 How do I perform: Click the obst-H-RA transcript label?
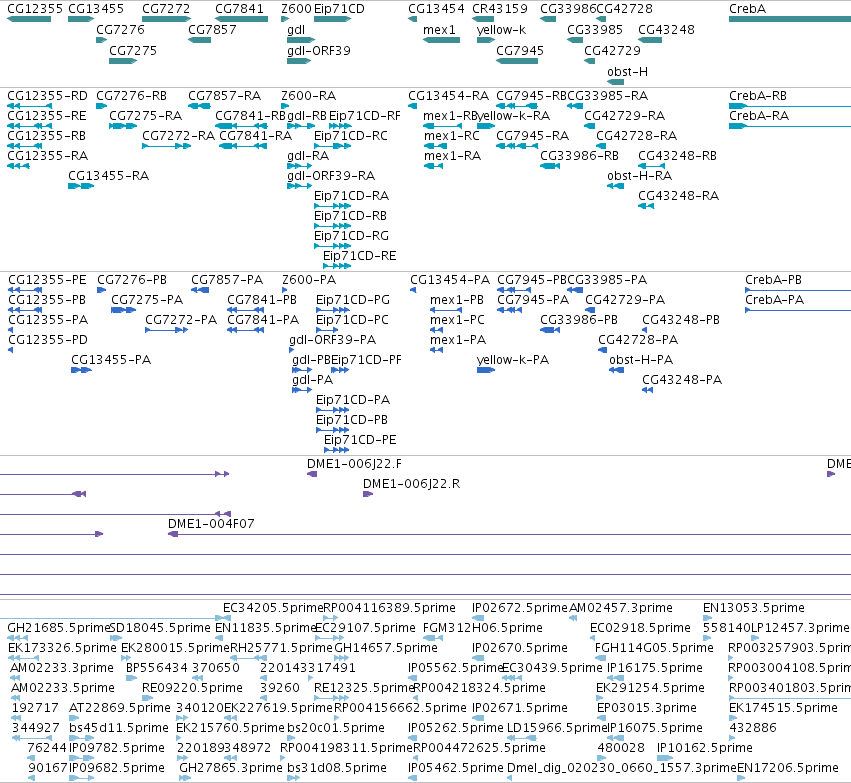[639, 176]
